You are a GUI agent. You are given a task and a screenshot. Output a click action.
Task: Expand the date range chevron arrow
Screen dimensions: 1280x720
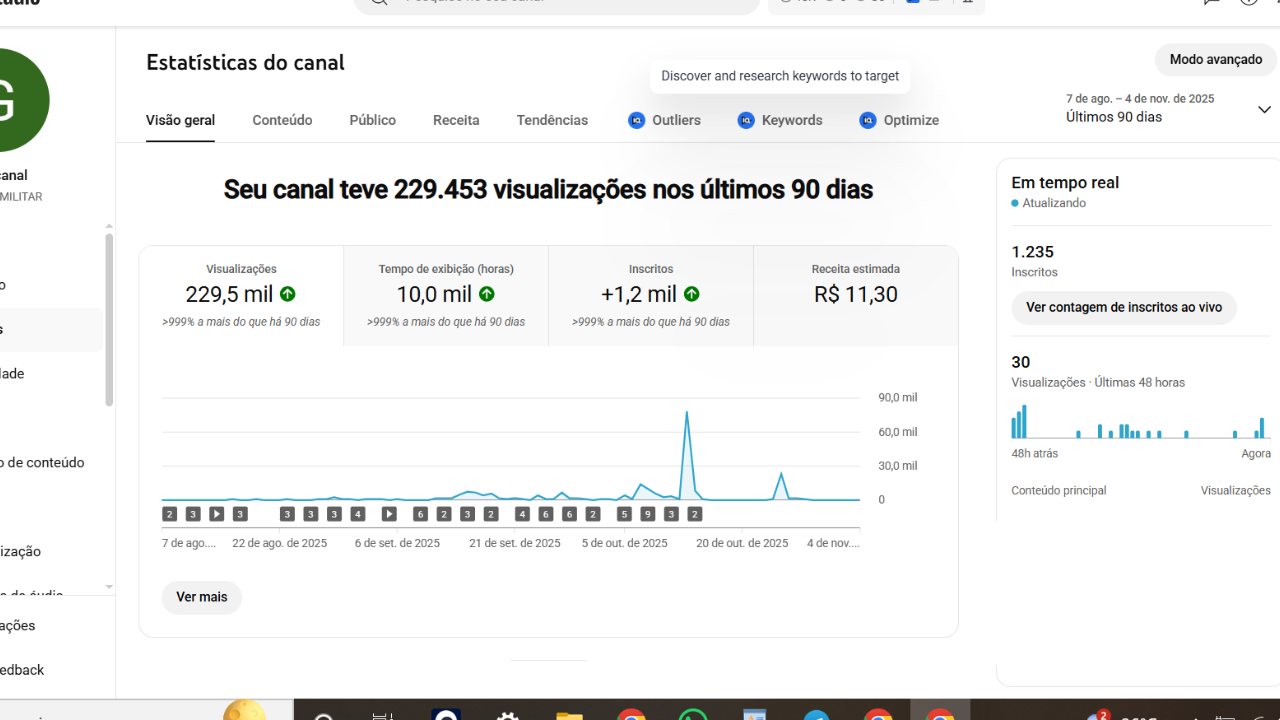pos(1264,110)
